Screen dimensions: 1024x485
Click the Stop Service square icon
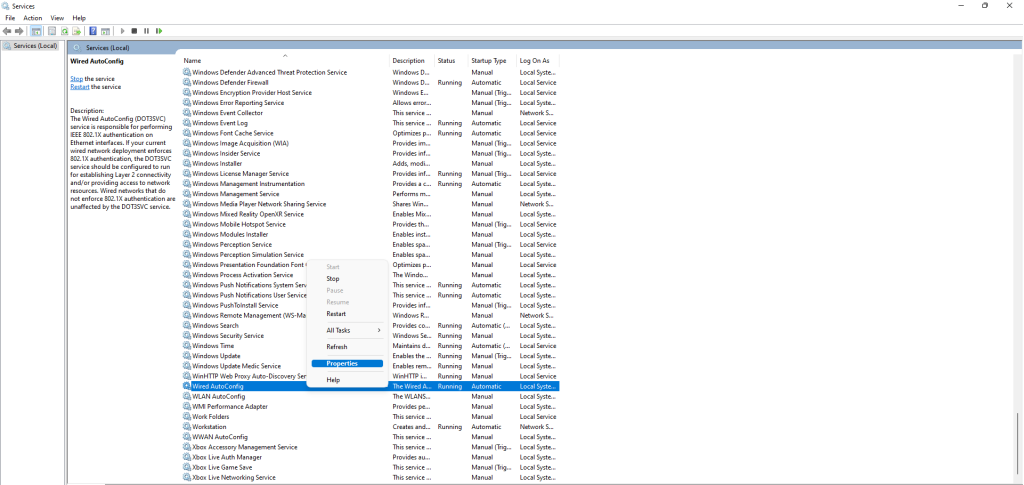point(135,31)
